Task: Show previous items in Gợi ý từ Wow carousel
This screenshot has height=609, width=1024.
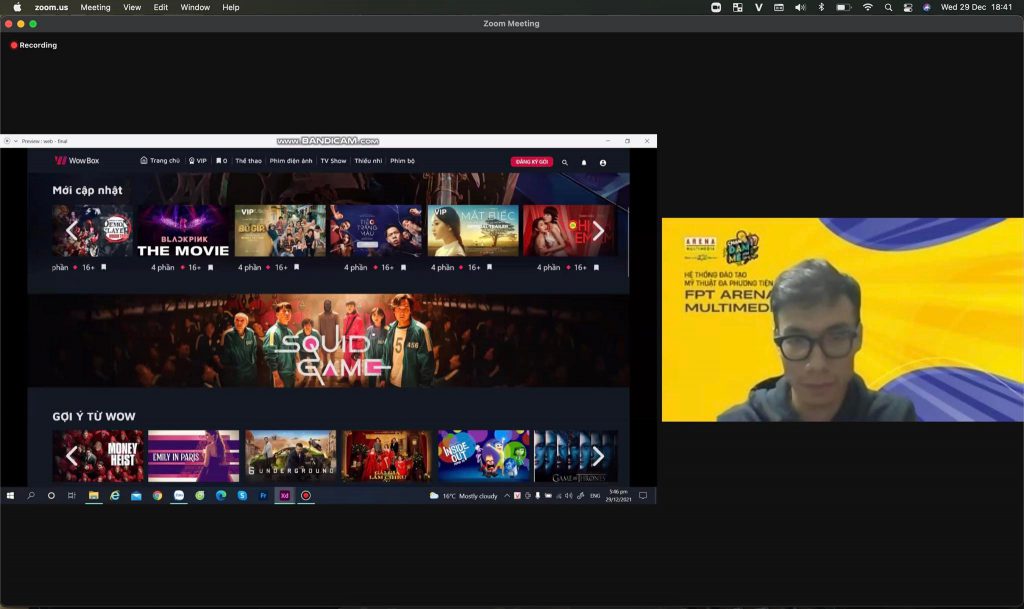Action: [x=72, y=456]
